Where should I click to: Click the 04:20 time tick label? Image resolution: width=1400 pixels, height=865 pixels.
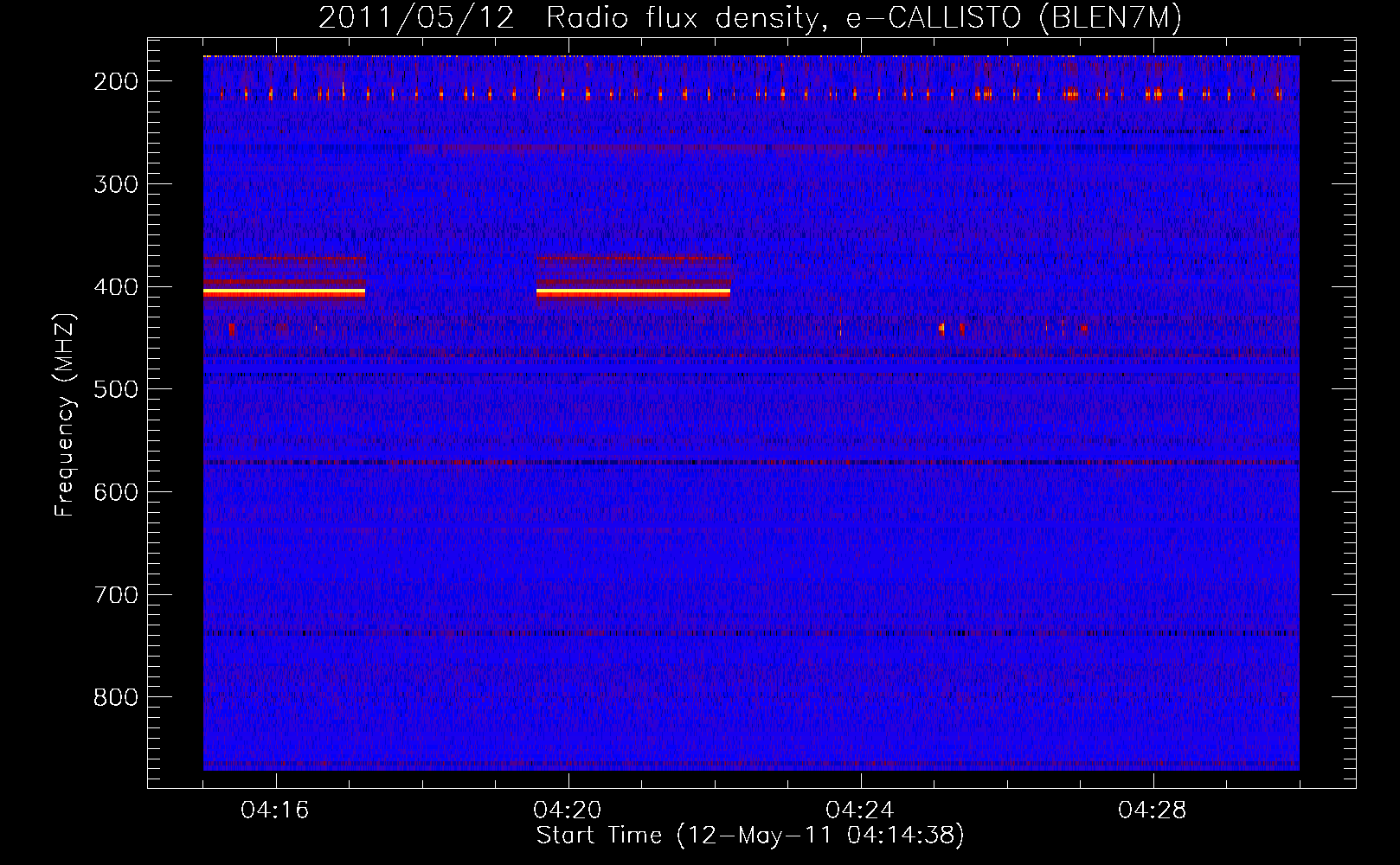[x=568, y=811]
